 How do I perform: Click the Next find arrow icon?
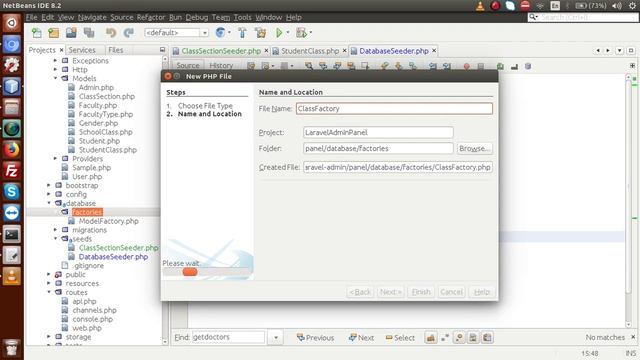[x=352, y=337]
